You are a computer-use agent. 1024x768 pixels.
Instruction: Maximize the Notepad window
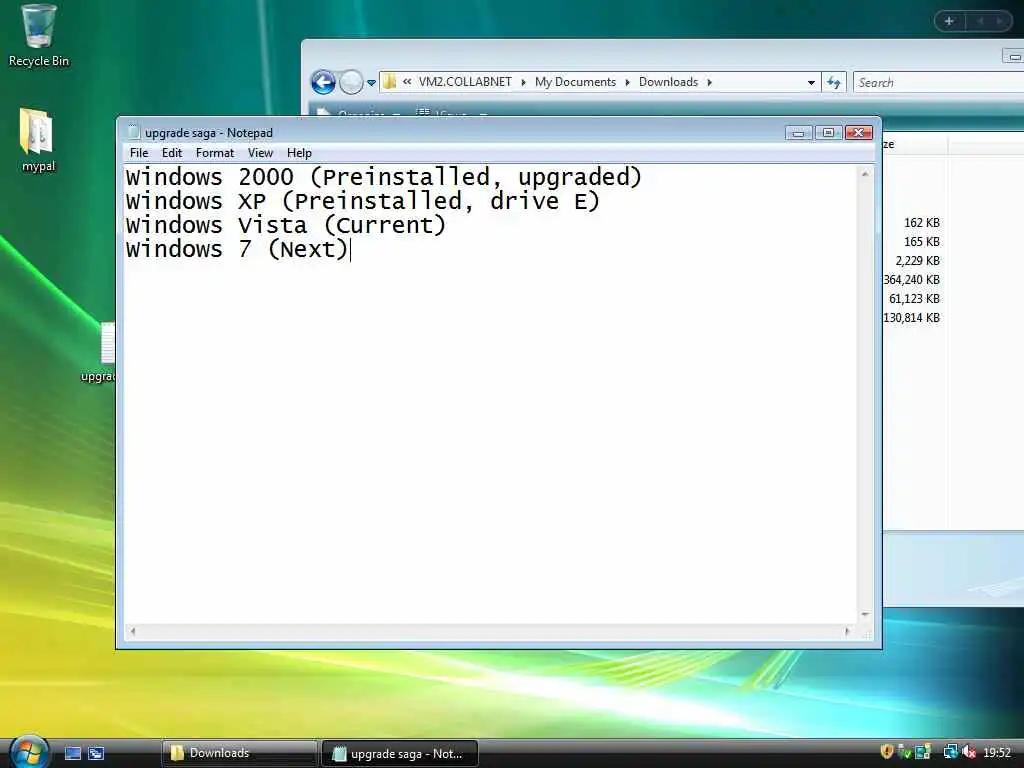(x=828, y=133)
